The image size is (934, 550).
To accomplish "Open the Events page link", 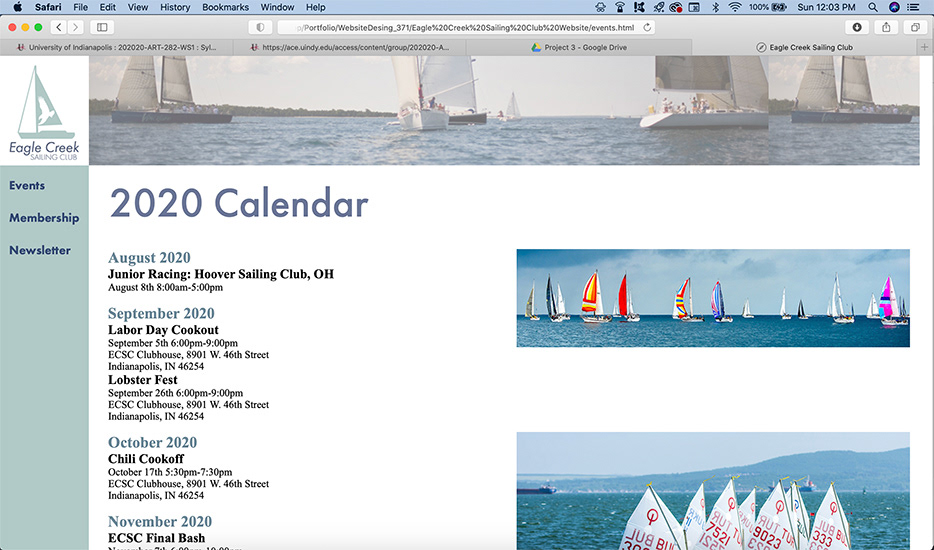I will (27, 185).
